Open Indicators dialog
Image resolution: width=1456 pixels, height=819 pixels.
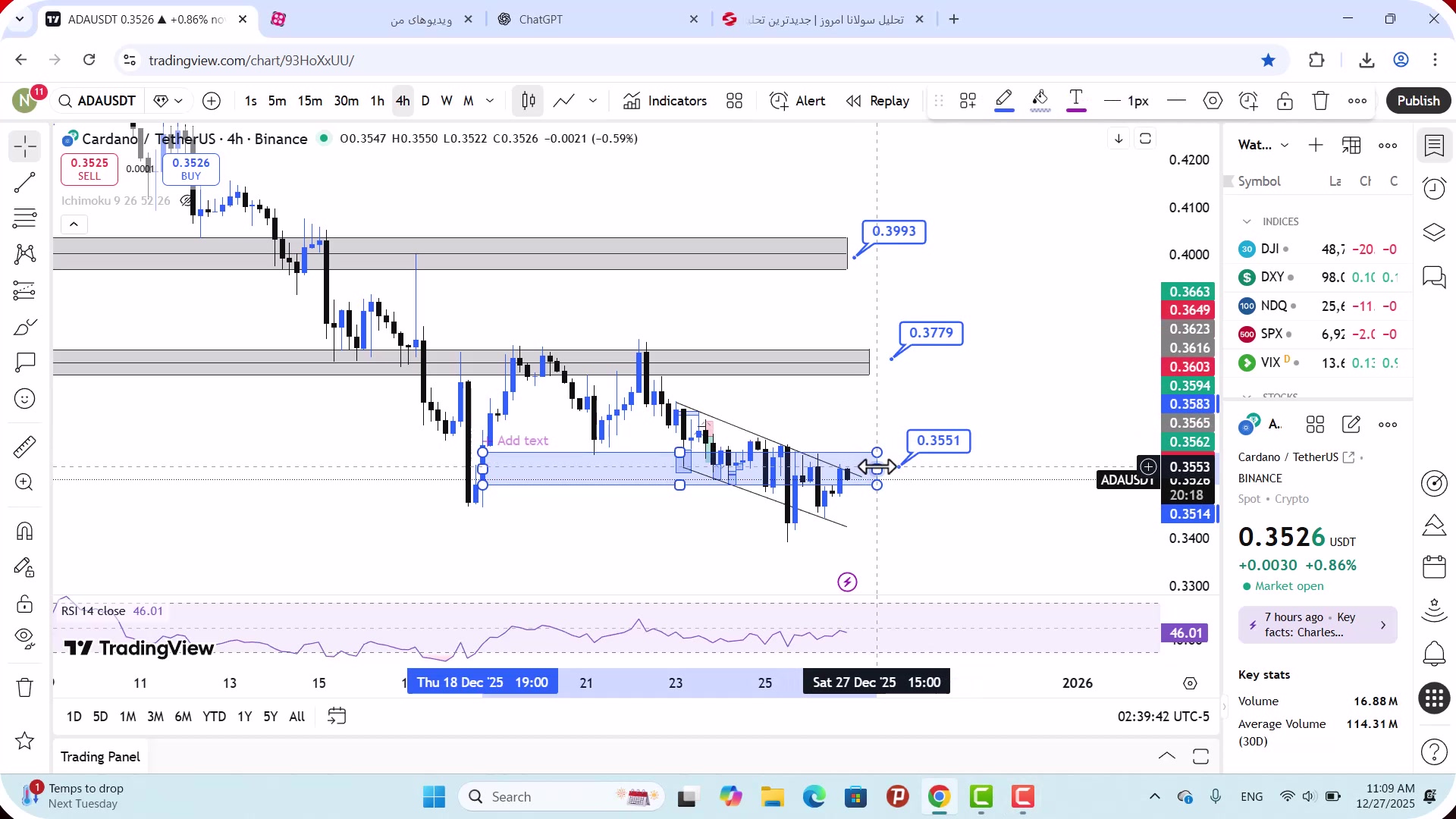tap(665, 101)
